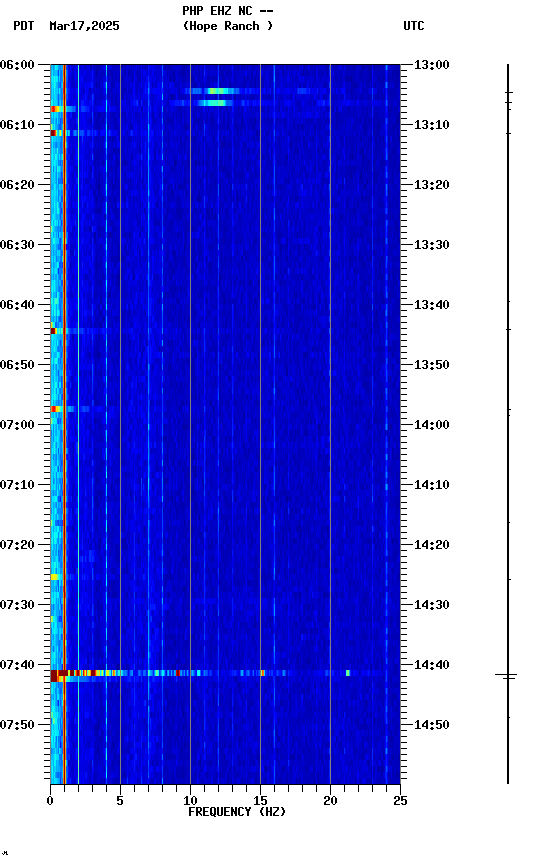This screenshot has width=552, height=864.
Task: Click the 5 Hz frequency axis label
Action: point(120,801)
